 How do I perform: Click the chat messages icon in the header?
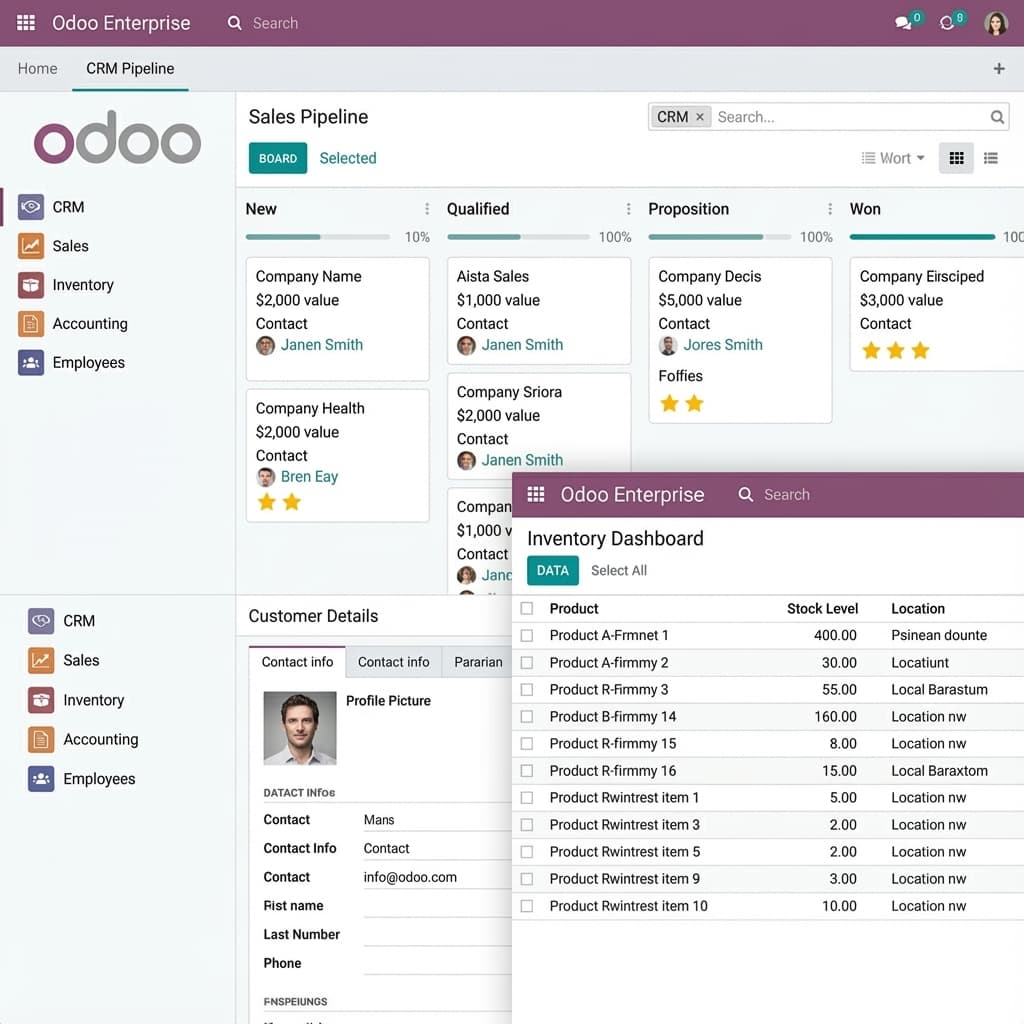[904, 23]
